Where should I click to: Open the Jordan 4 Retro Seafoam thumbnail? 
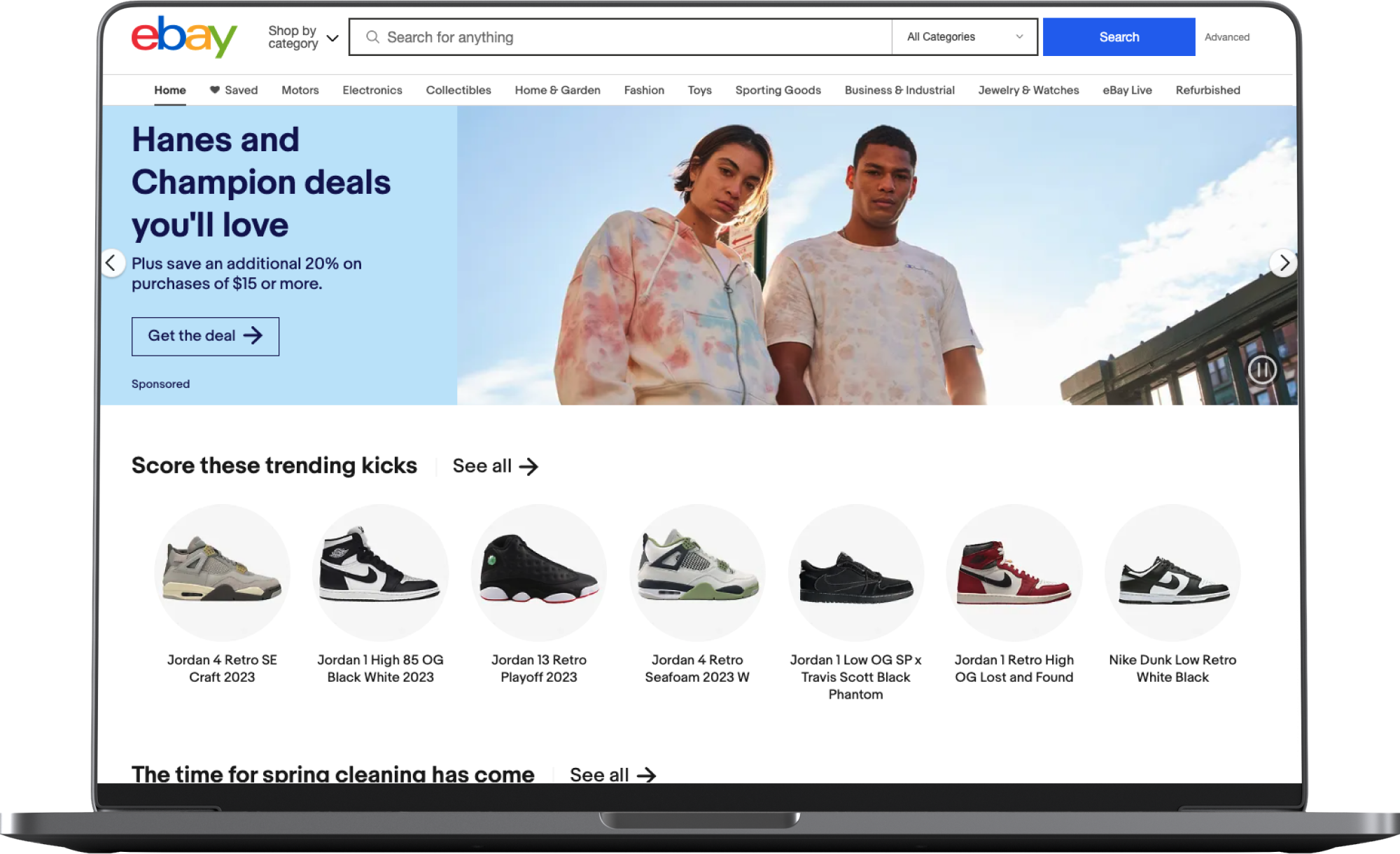click(696, 573)
